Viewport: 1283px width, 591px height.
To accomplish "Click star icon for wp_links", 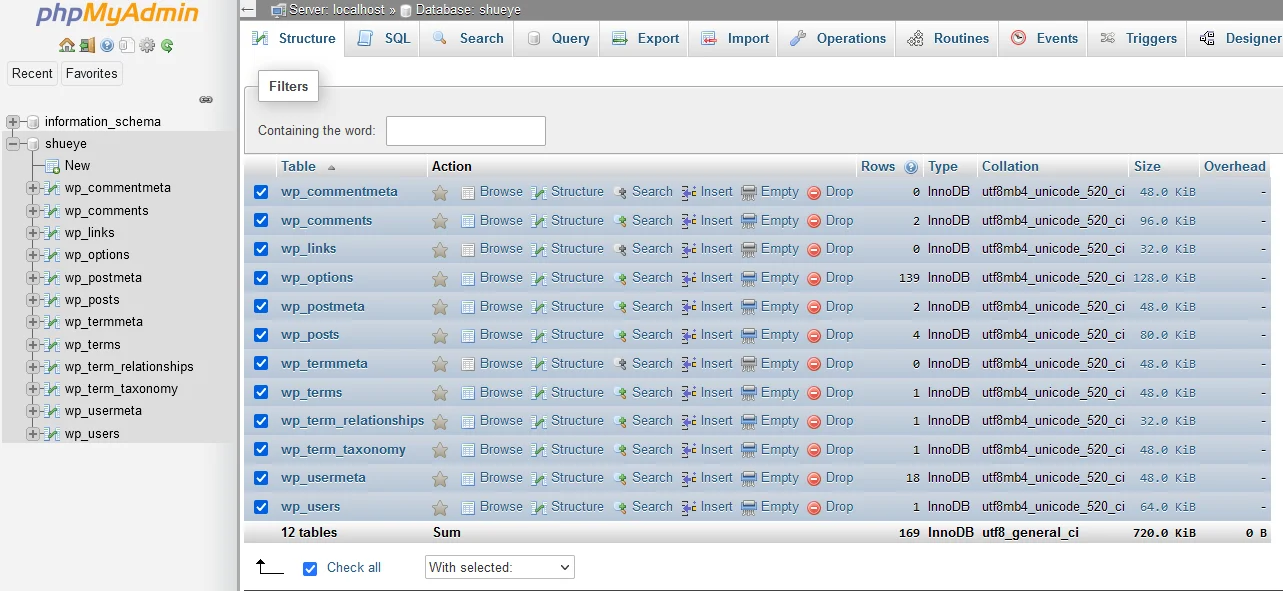I will point(440,249).
